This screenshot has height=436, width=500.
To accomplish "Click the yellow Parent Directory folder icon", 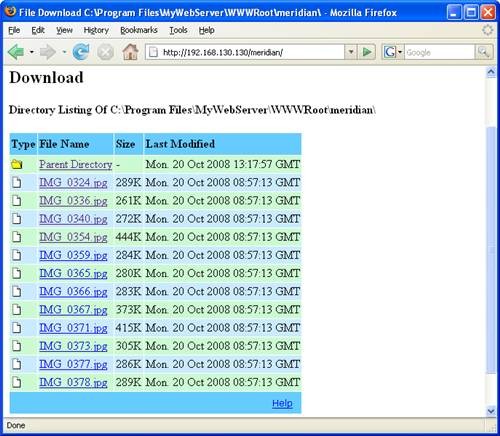I will (x=17, y=164).
